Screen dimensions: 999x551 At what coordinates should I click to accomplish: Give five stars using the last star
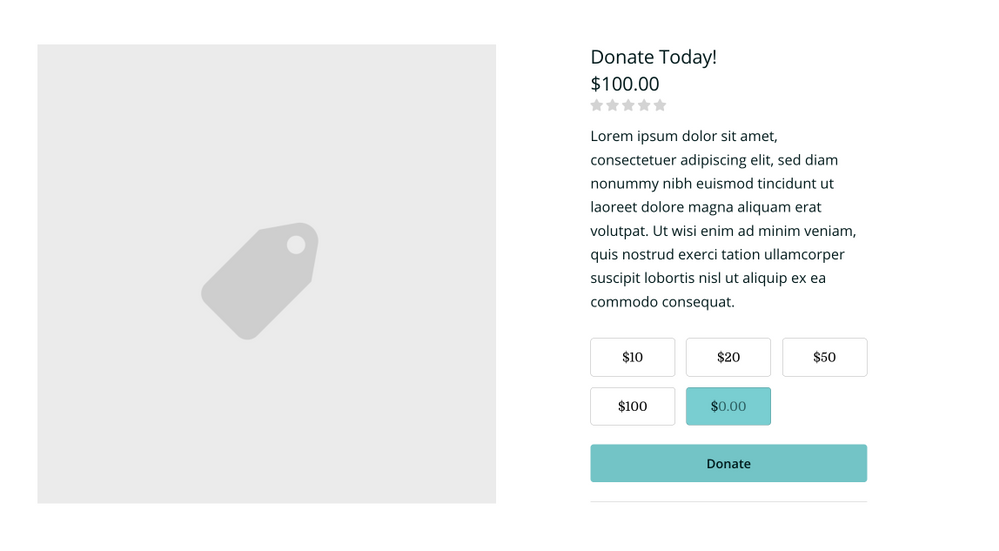click(x=660, y=105)
